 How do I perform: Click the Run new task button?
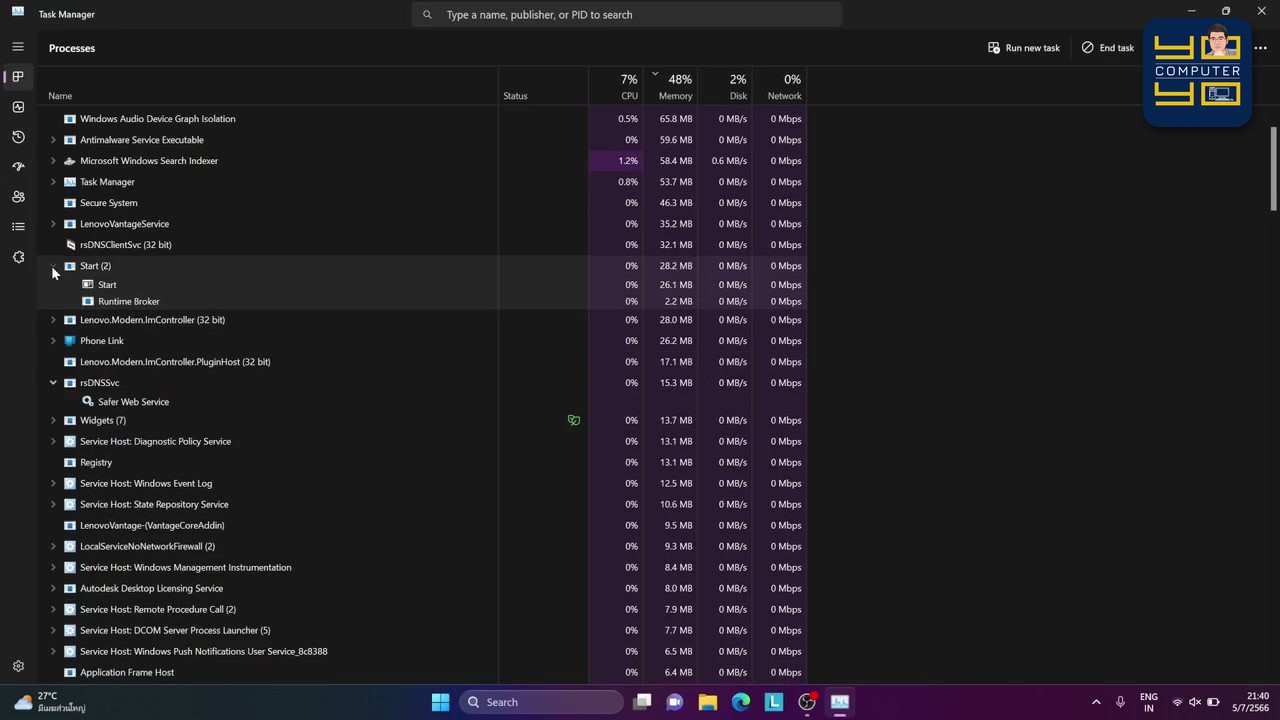1024,48
